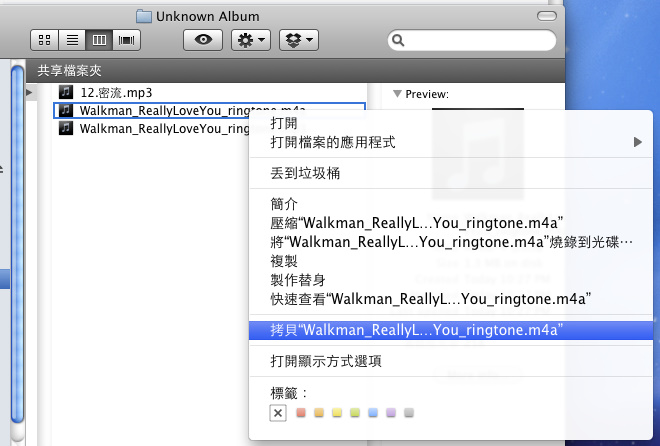Image resolution: width=660 pixels, height=446 pixels.
Task: Open the Dropbox toolbar menu
Action: 299,40
